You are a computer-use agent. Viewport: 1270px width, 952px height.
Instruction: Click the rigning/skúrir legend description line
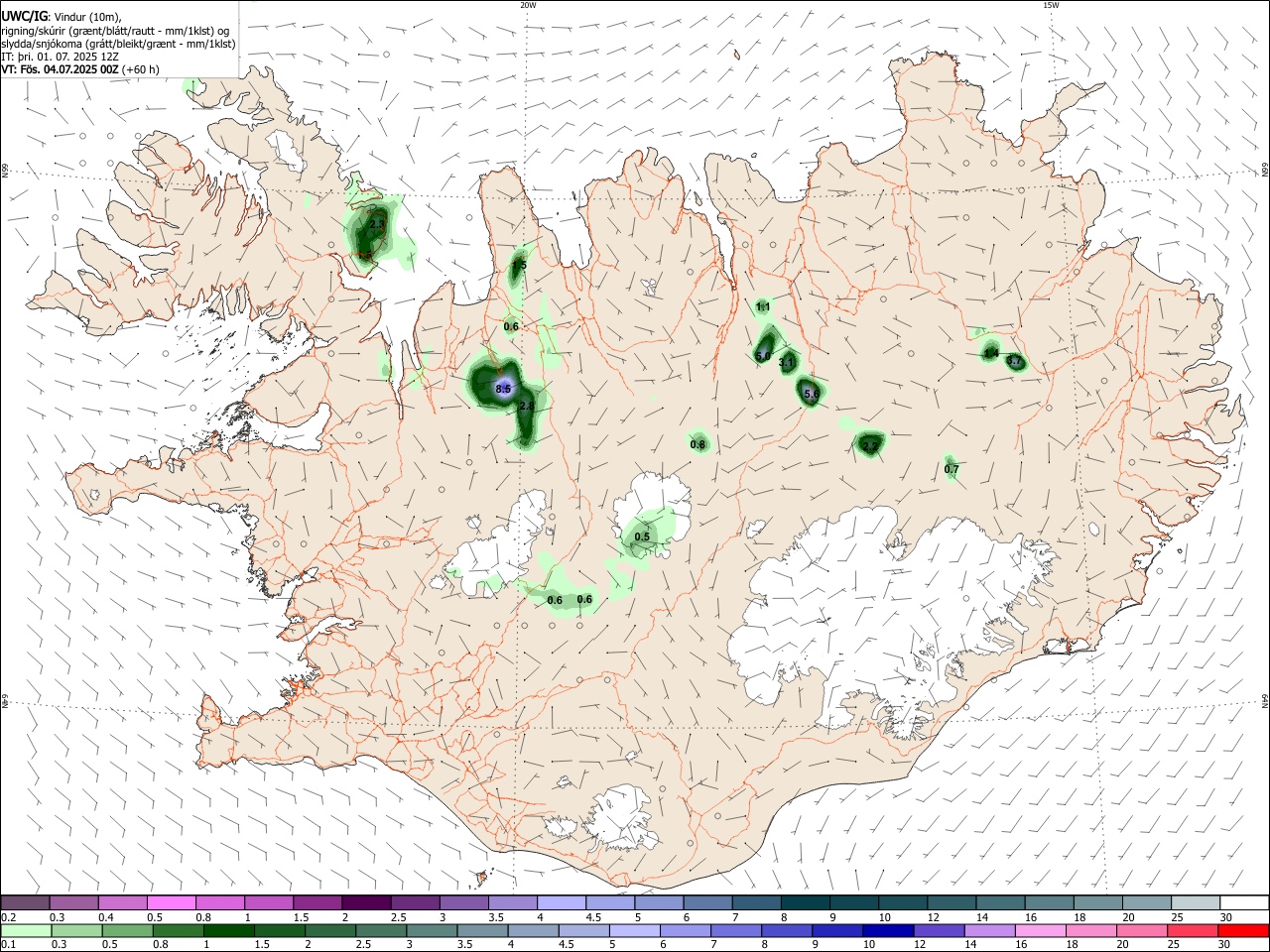[x=115, y=30]
